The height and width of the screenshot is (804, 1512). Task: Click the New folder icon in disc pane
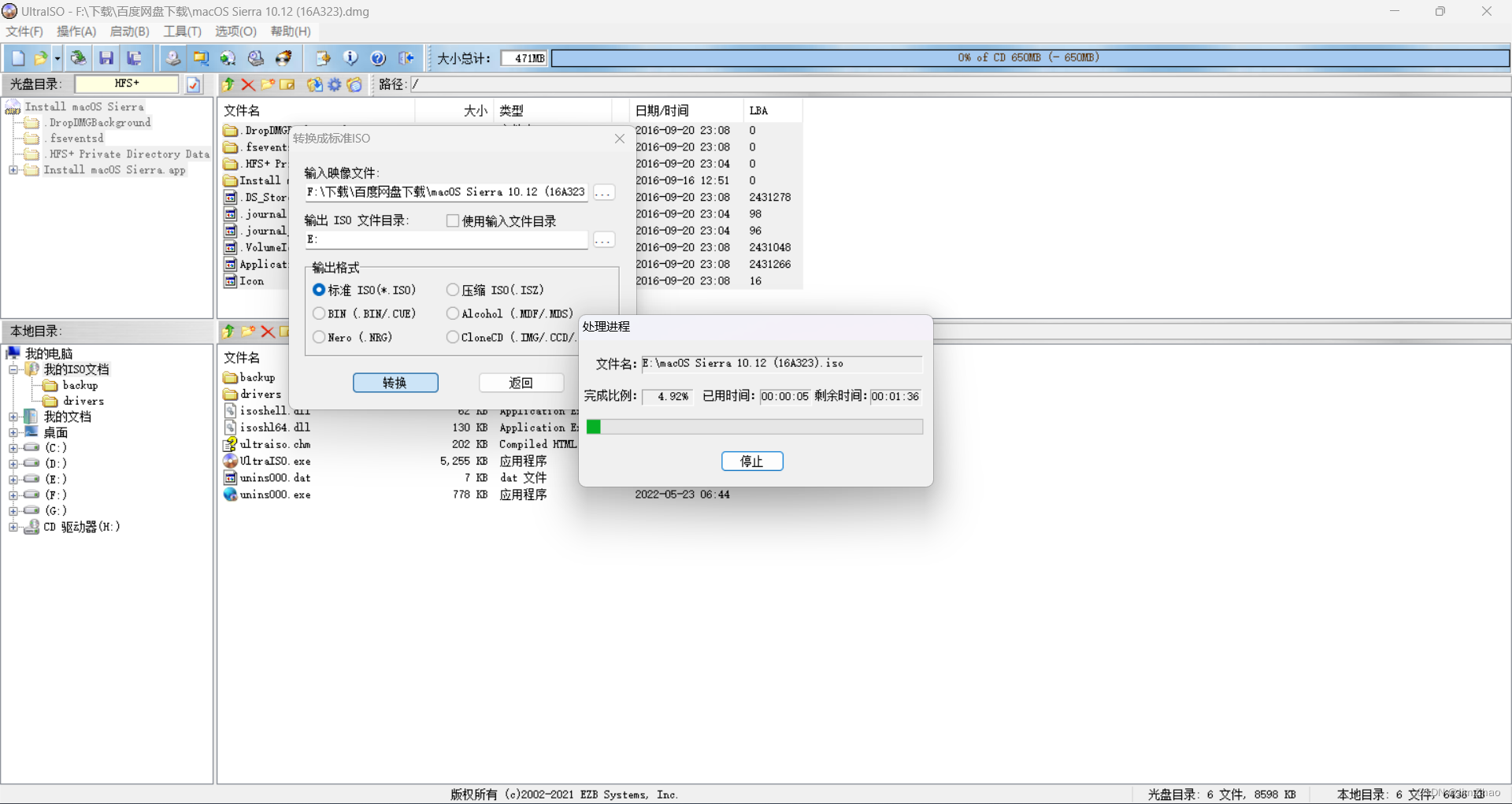click(268, 84)
